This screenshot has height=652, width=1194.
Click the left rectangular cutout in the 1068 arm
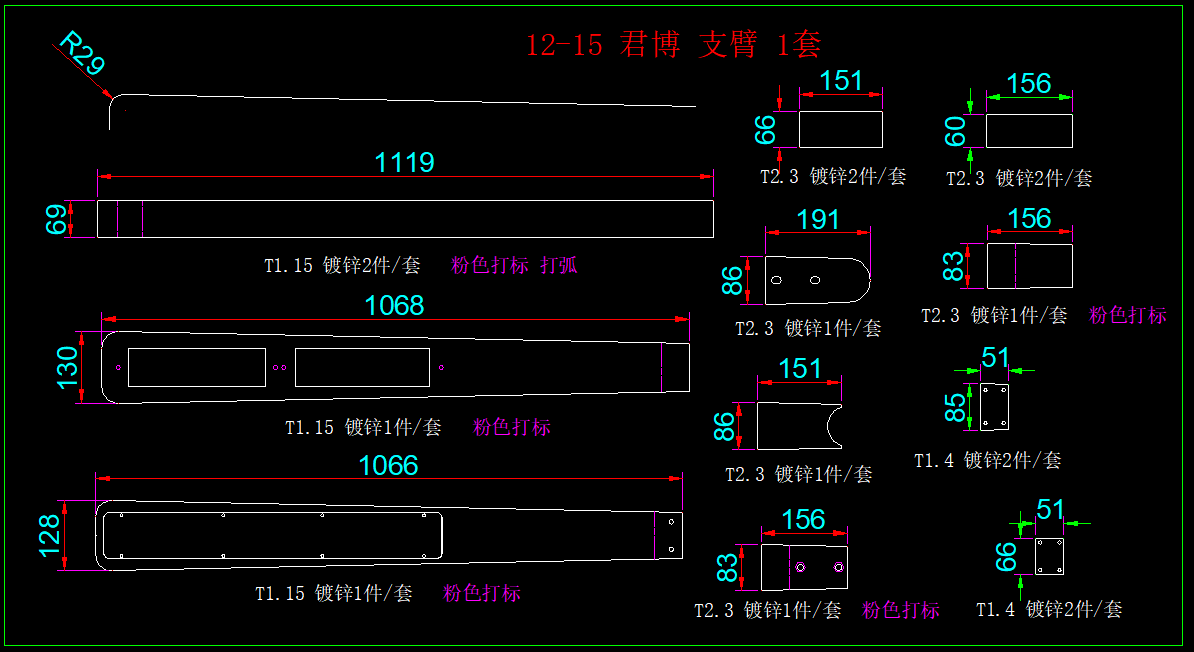pos(197,367)
